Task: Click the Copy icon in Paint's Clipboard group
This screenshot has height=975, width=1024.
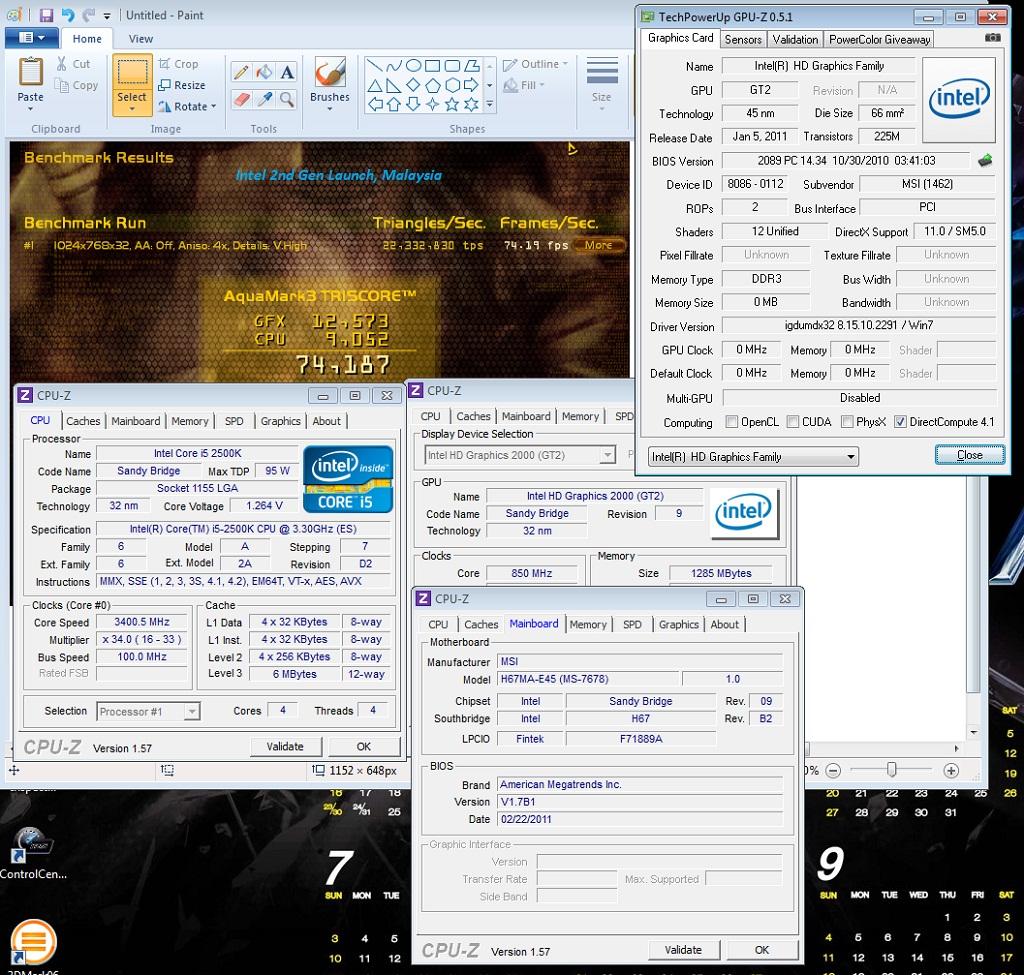Action: click(61, 85)
